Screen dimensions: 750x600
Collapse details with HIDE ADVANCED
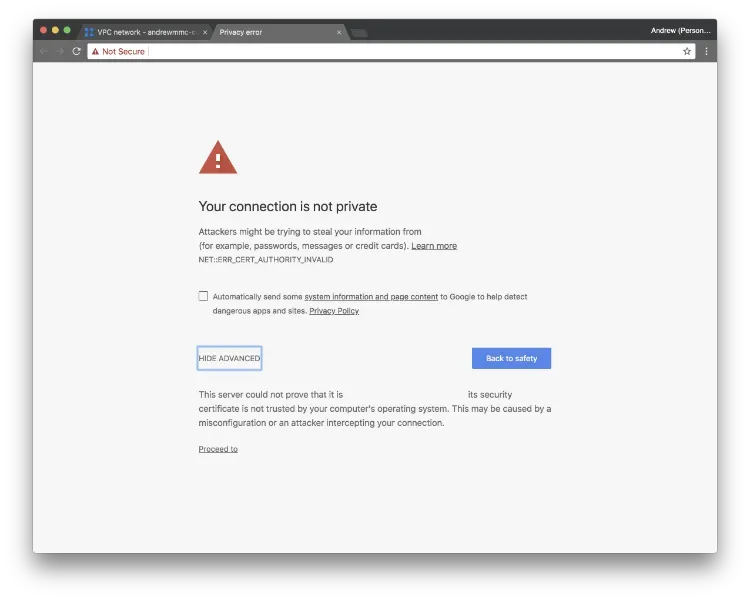click(x=229, y=358)
